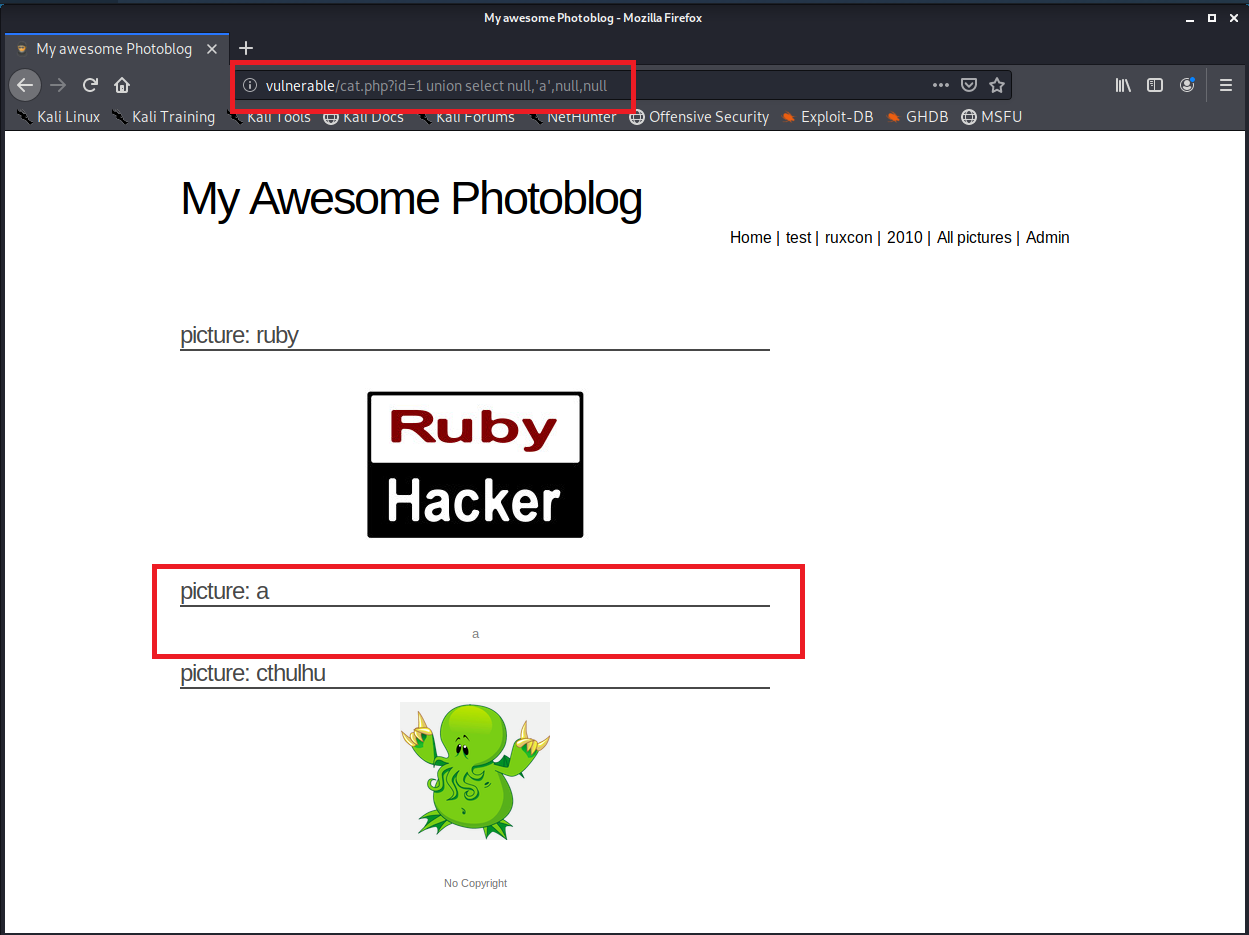Click the Admin navigation link
Viewport: 1249px width, 935px height.
pyautogui.click(x=1047, y=238)
